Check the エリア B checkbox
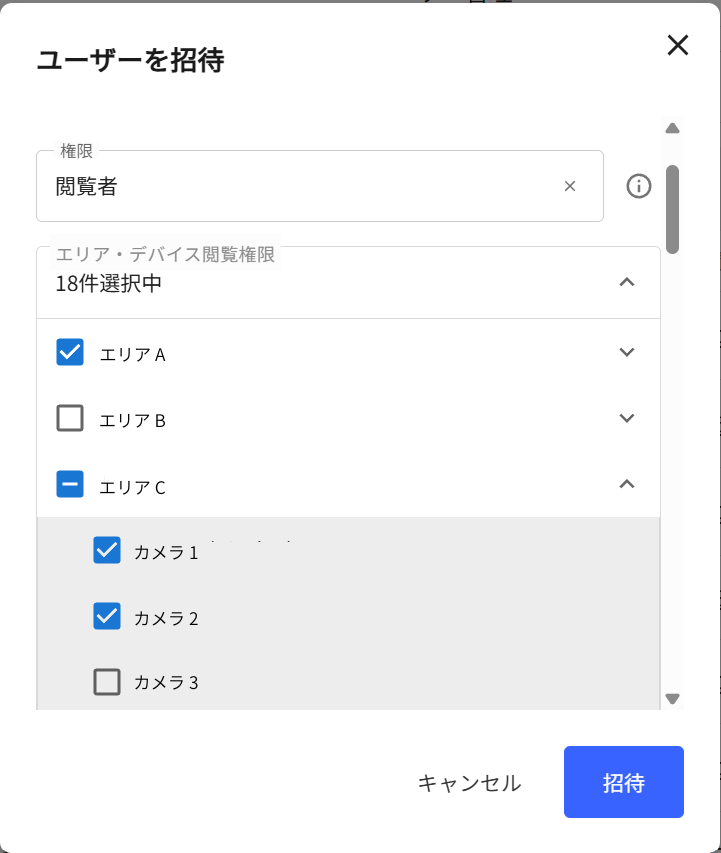Screen dimensions: 721x853 70,418
